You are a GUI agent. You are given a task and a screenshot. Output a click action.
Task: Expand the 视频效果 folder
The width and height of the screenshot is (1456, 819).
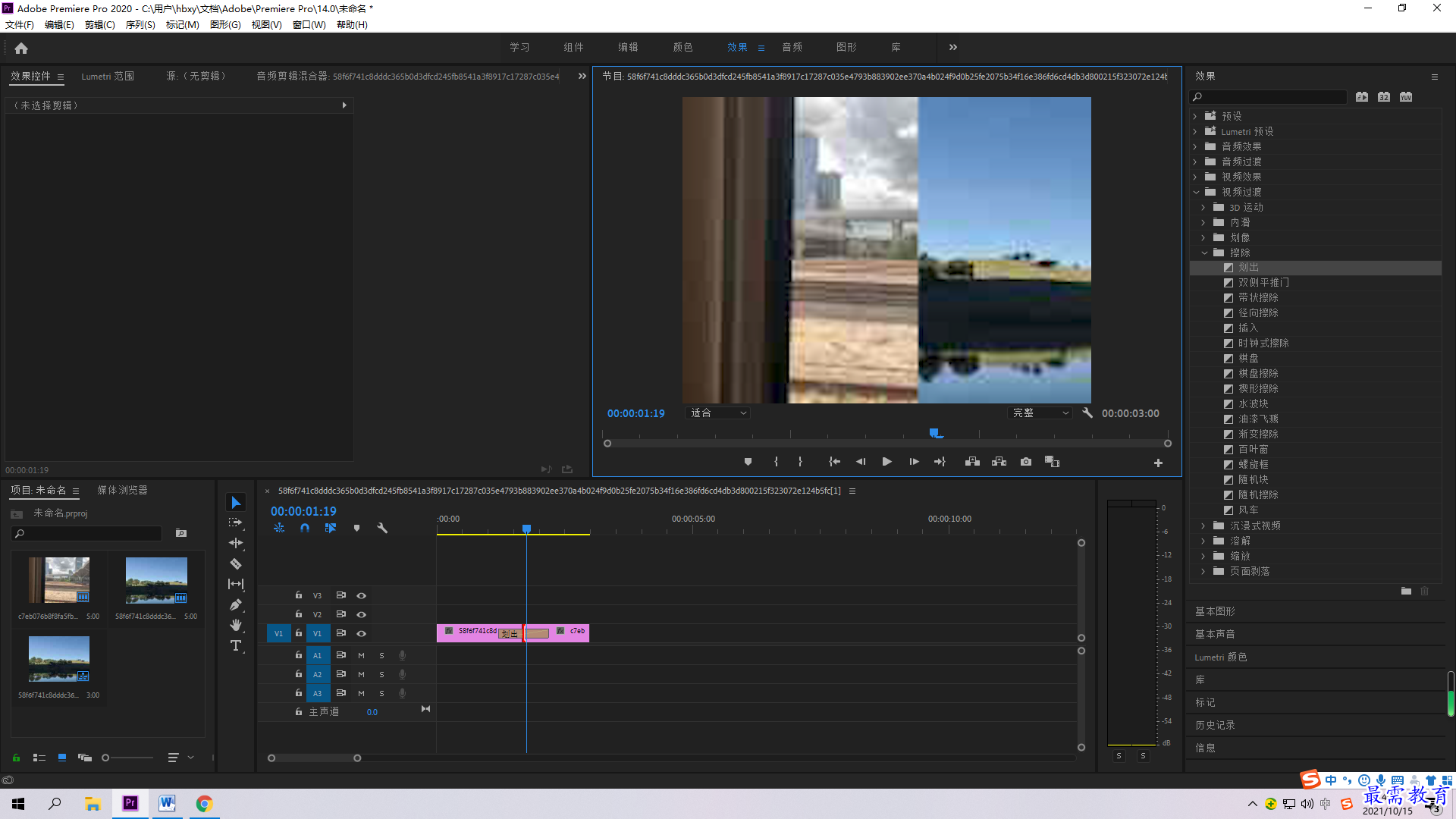pos(1195,177)
